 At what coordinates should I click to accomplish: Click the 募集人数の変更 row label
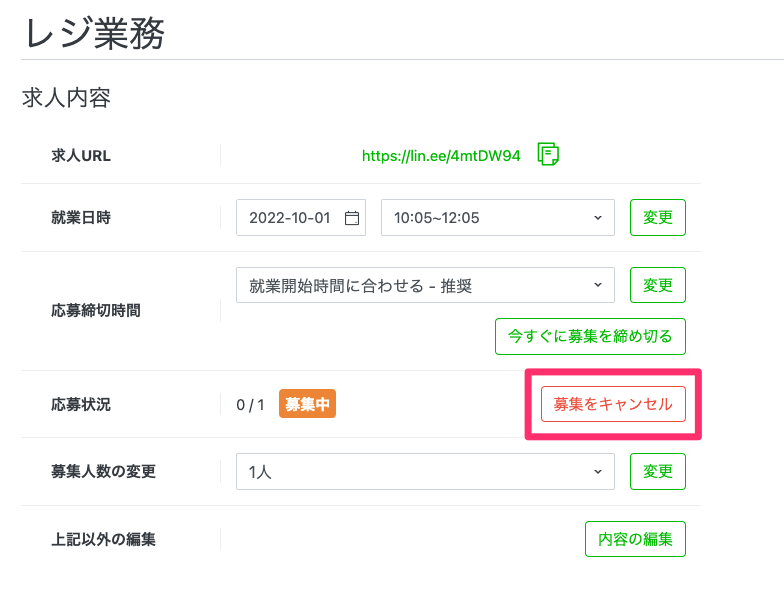tap(104, 471)
